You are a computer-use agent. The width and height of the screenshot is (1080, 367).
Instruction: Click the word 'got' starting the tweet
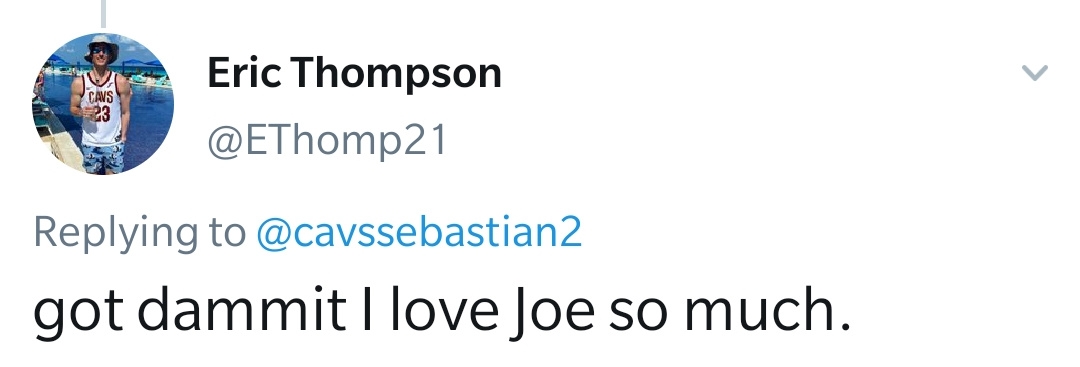click(79, 314)
